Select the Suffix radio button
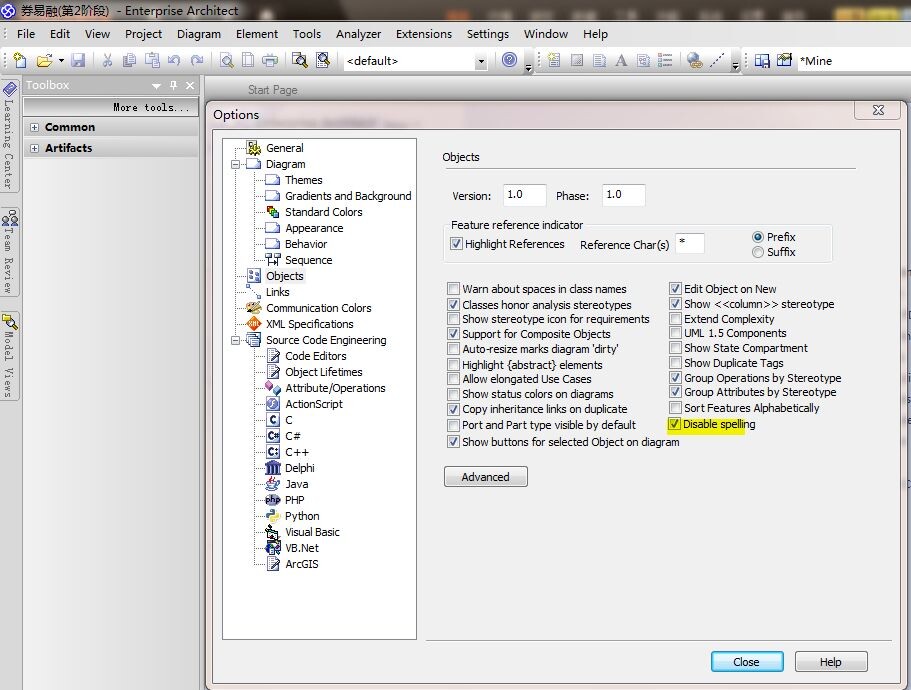The height and width of the screenshot is (690, 911). point(758,252)
